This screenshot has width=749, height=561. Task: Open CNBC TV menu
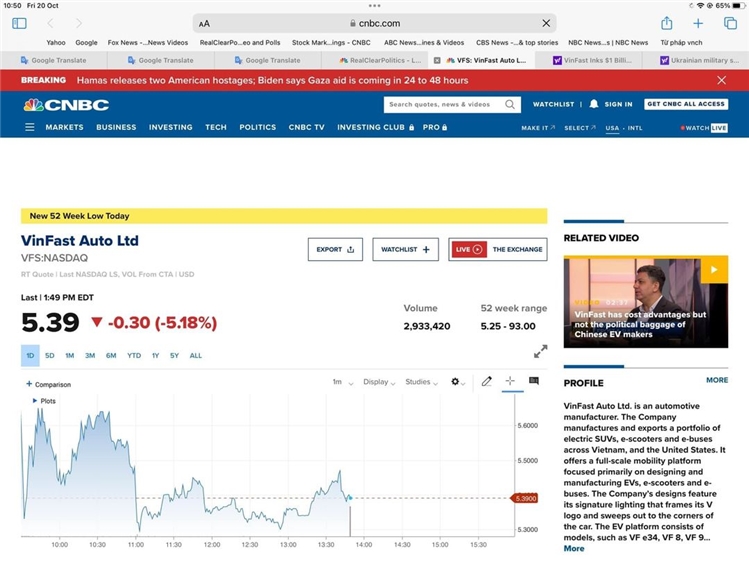(306, 127)
